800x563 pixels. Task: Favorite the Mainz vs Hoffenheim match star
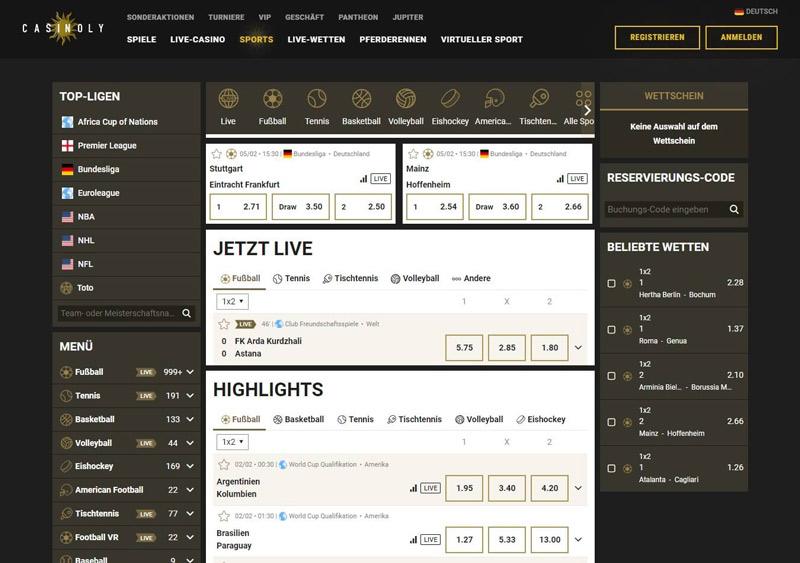pyautogui.click(x=413, y=154)
